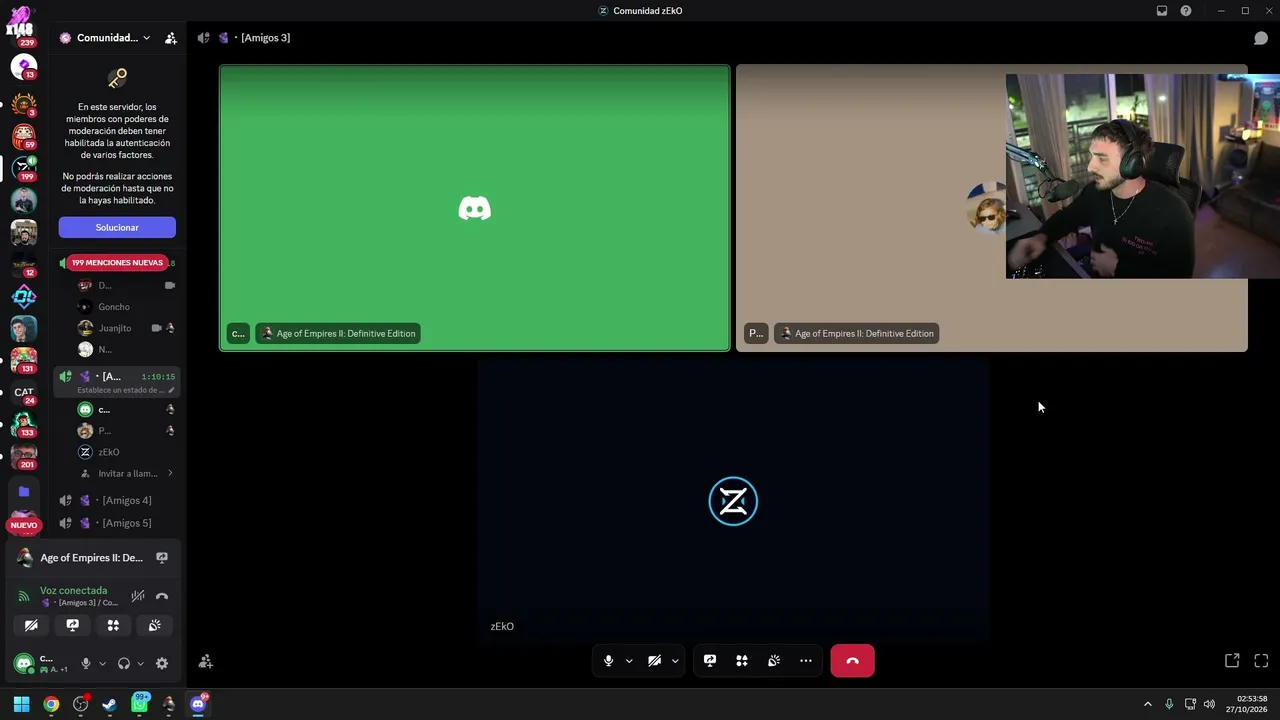Viewport: 1280px width, 720px height.
Task: Select the Amigos 5 voice channel
Action: tap(117, 523)
